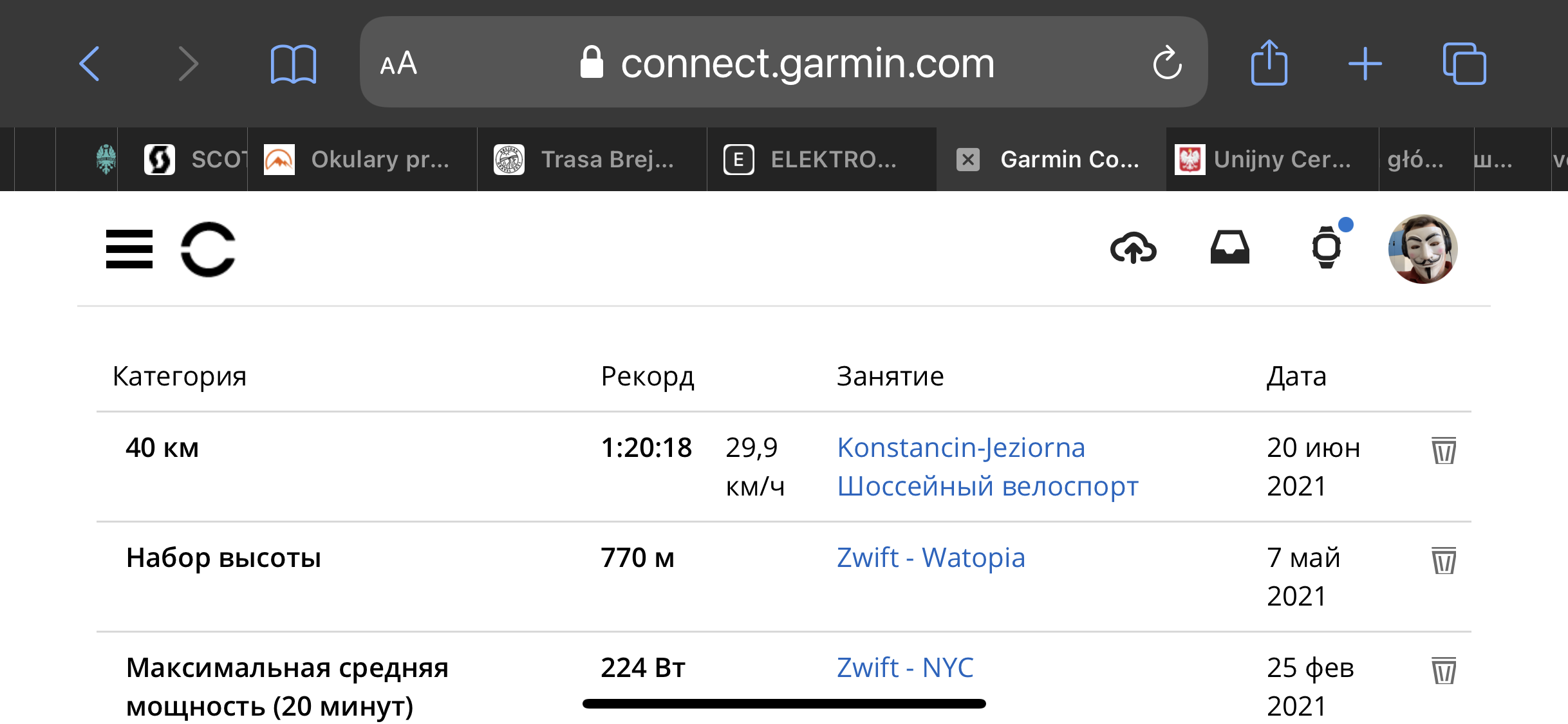Switch to the Trasa Brej... tab
This screenshot has width=1568, height=724.
point(592,160)
